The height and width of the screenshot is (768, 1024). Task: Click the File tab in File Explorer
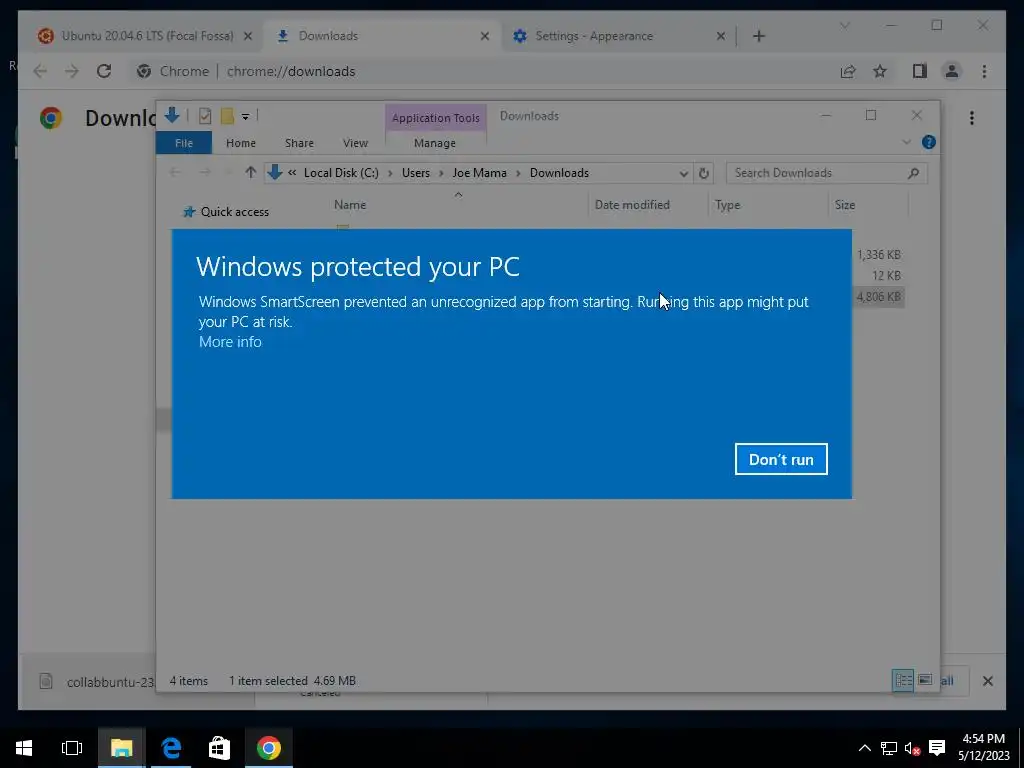click(x=184, y=143)
